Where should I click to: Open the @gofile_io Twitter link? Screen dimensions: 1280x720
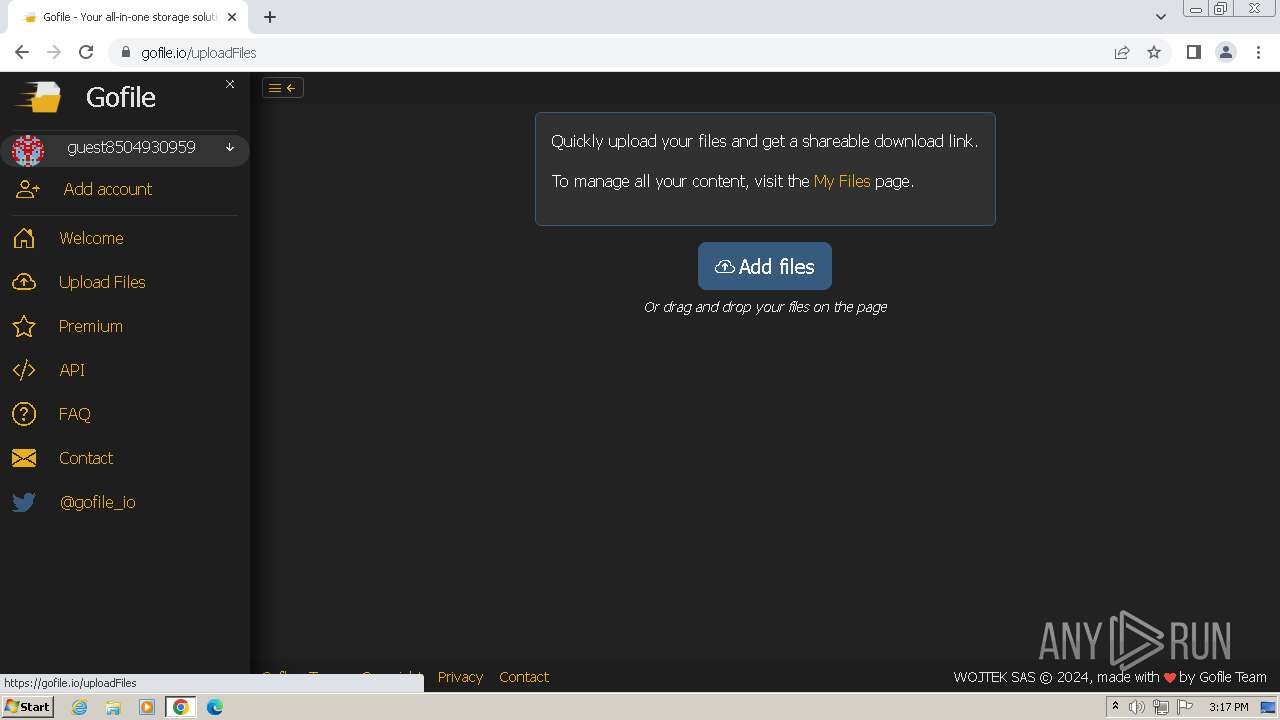98,502
